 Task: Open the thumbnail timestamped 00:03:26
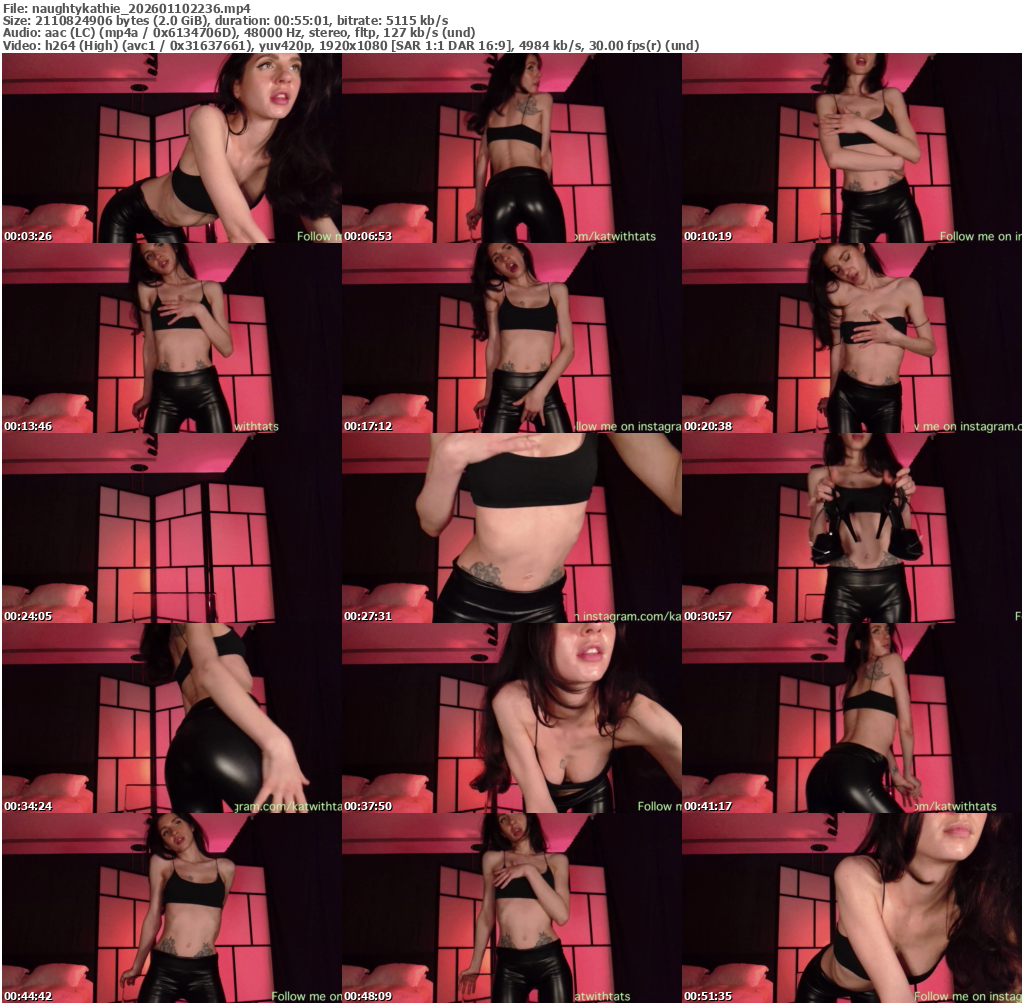[171, 148]
